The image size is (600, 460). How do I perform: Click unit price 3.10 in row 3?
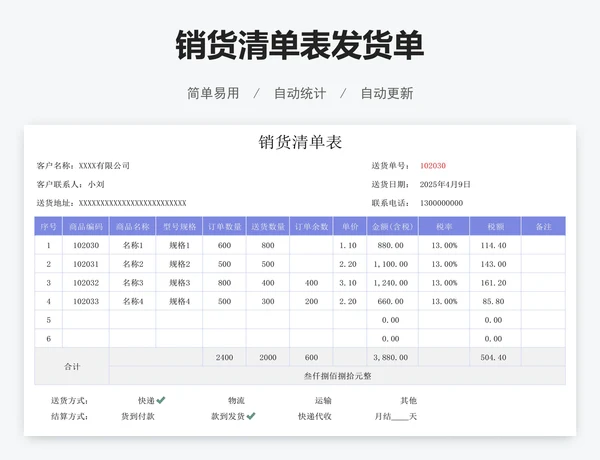pyautogui.click(x=348, y=283)
